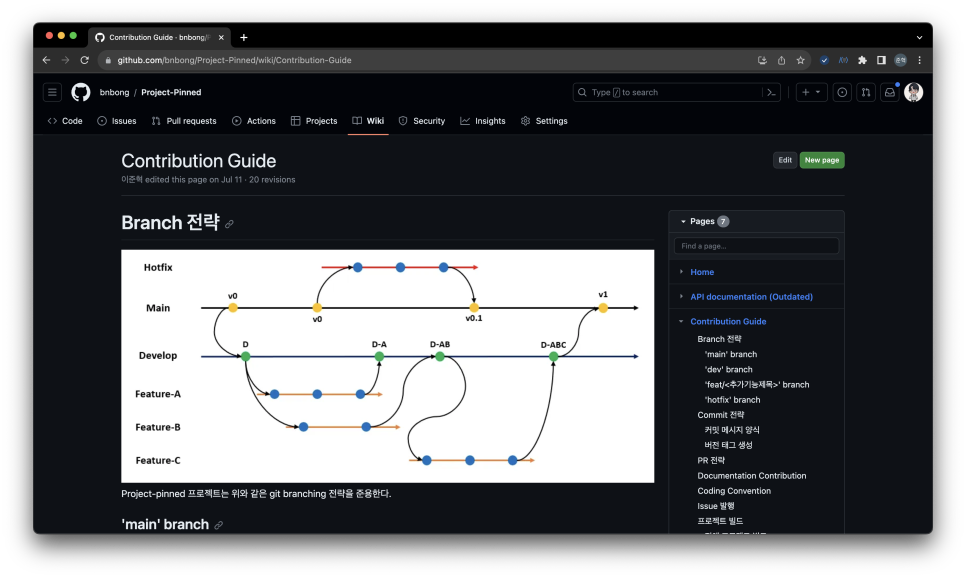Click the Type / to search field
The image size is (966, 578).
click(x=676, y=92)
